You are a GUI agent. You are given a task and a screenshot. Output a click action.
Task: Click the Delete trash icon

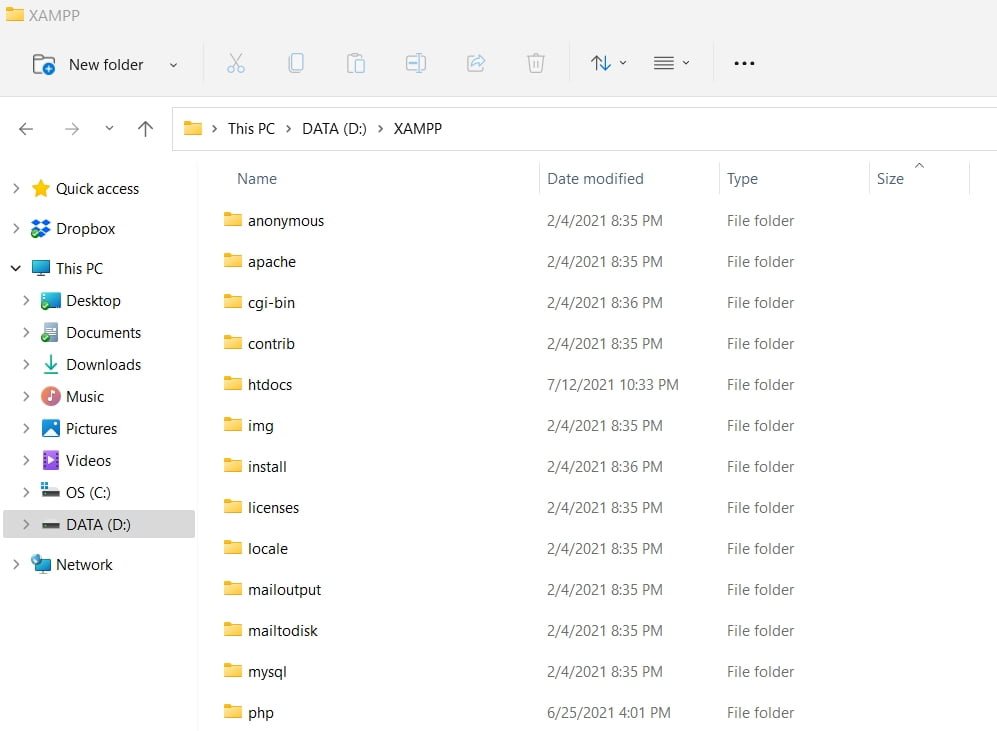(x=535, y=64)
